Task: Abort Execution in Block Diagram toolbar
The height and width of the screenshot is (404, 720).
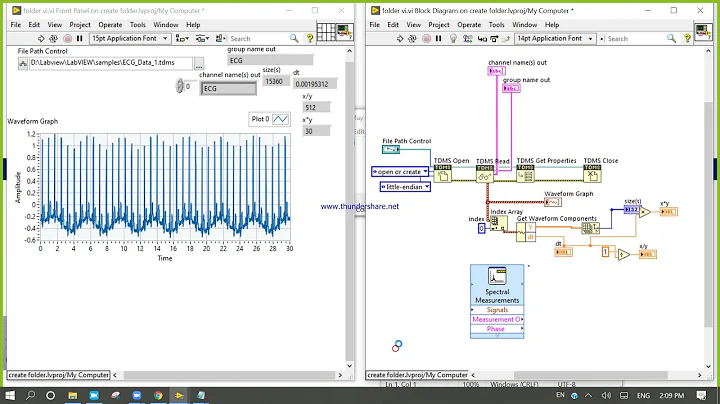Action: tap(426, 39)
